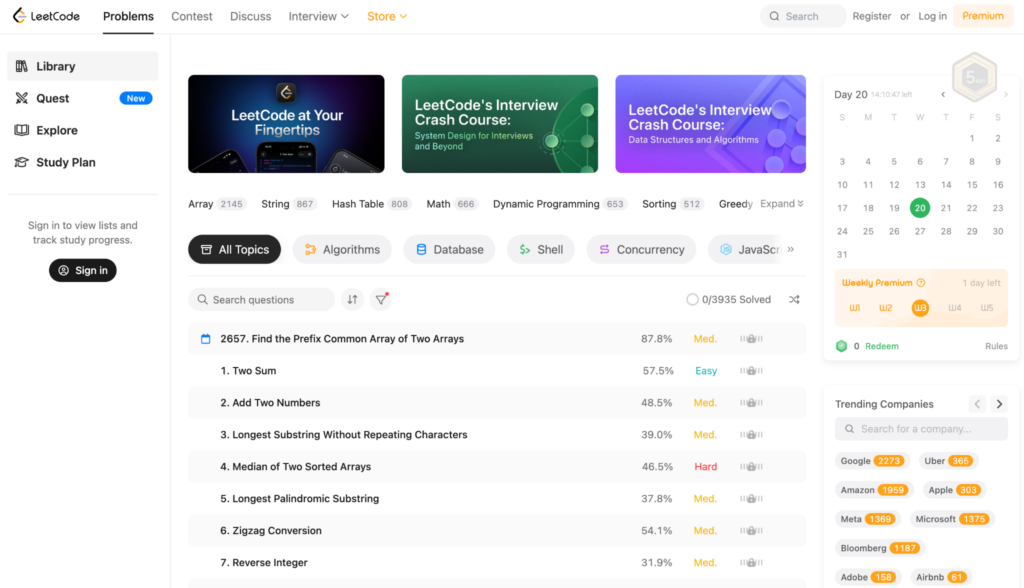Select day 20 in the calendar
Viewport: 1024px width, 588px height.
tap(920, 208)
